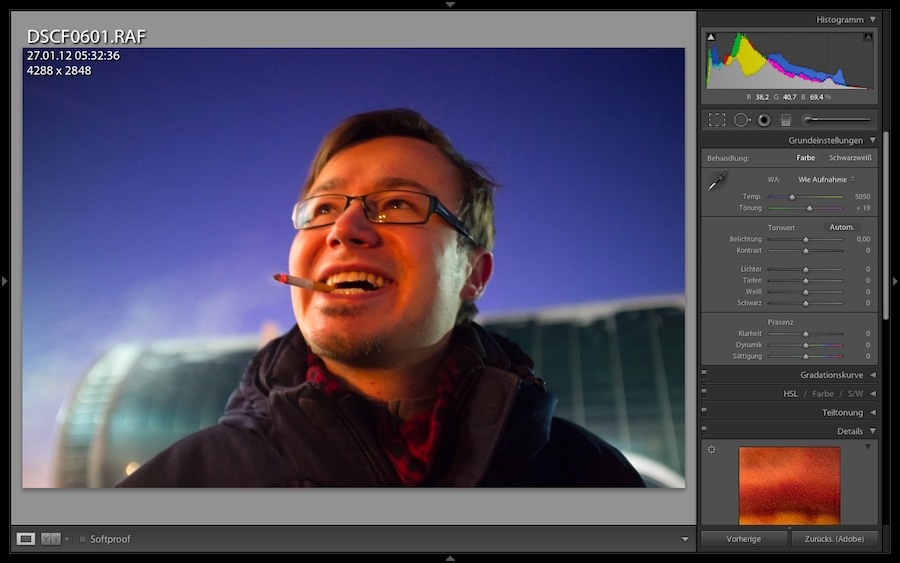The height and width of the screenshot is (563, 900).
Task: Toggle highlight clipping indicator in histogram
Action: (867, 38)
